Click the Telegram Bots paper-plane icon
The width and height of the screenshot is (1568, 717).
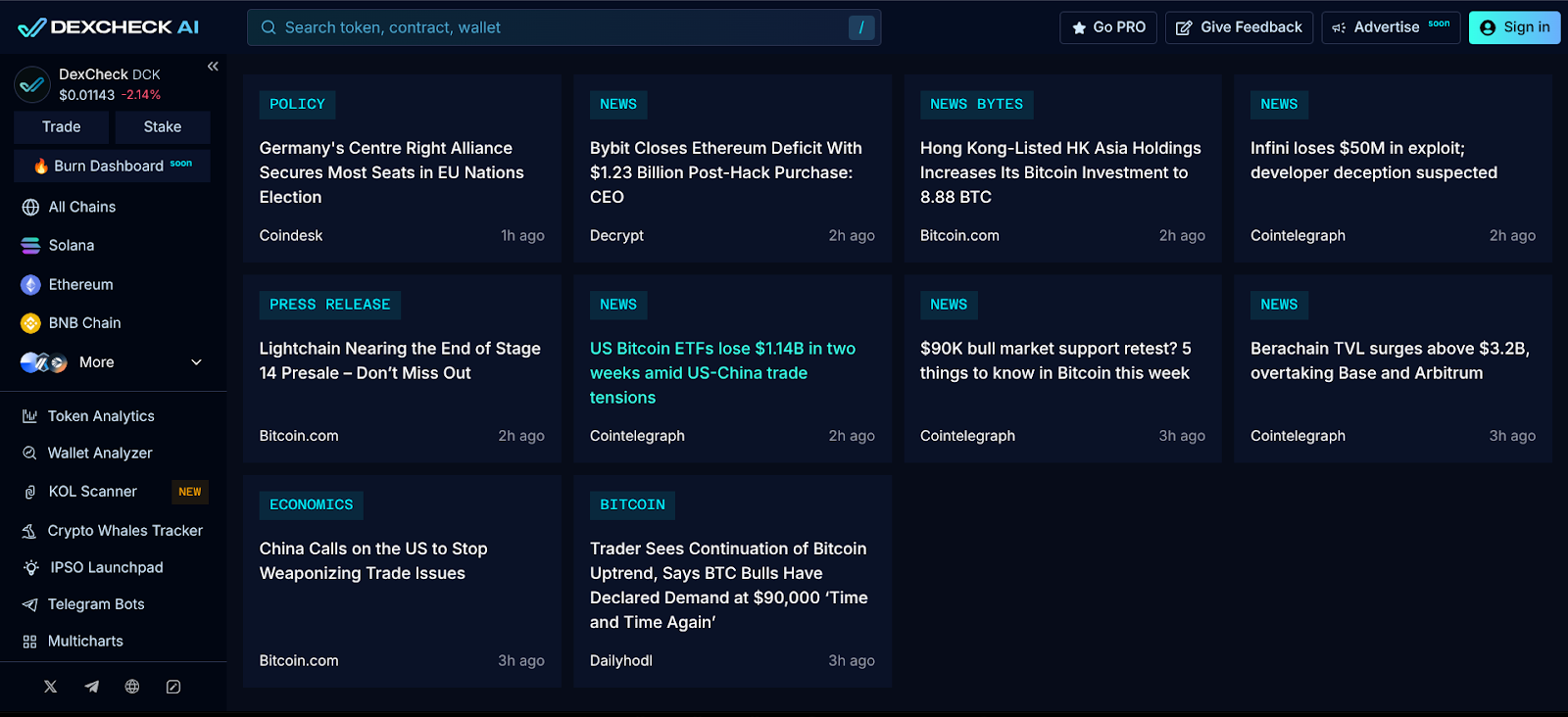[30, 605]
